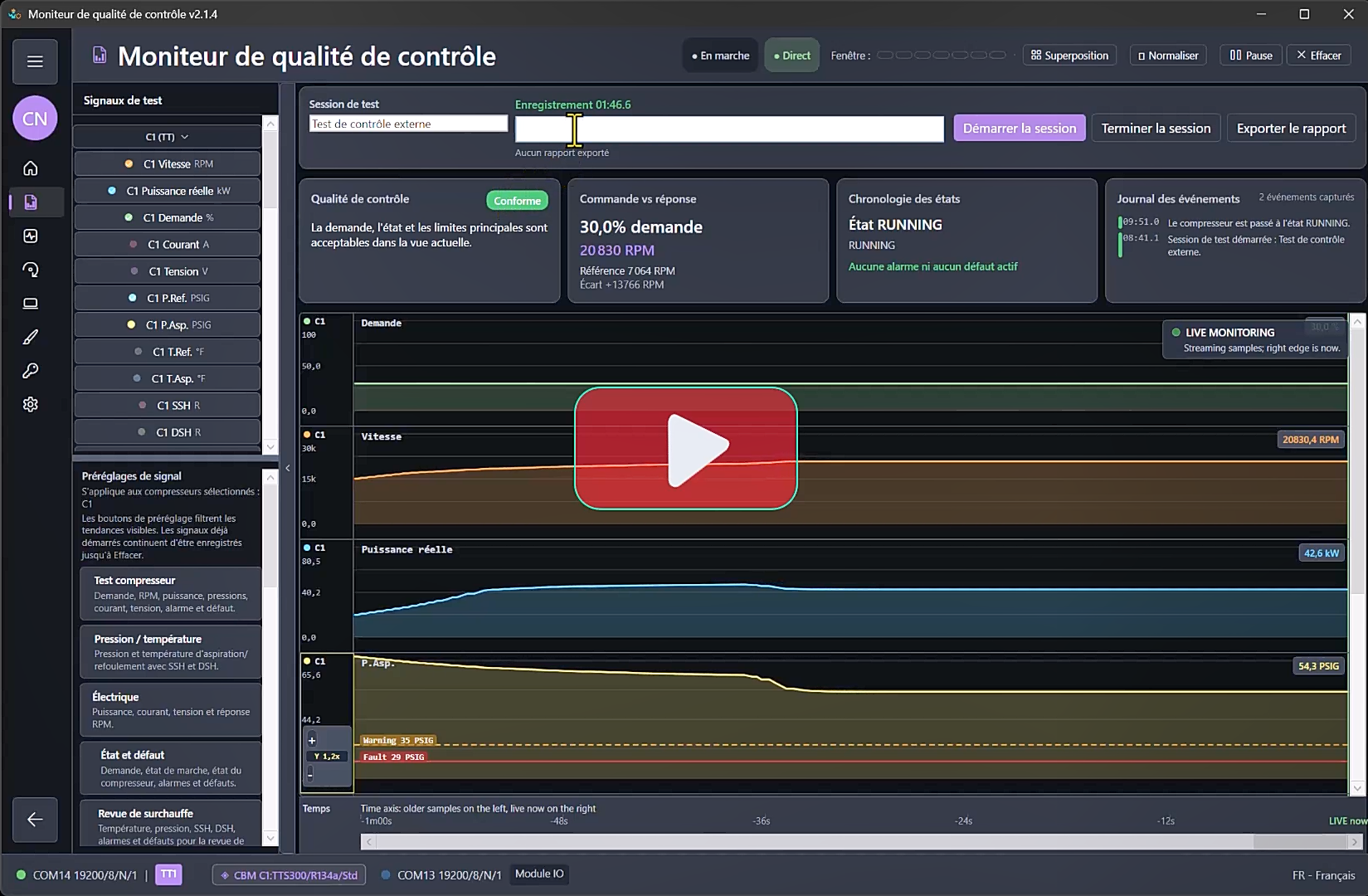The width and height of the screenshot is (1368, 896).
Task: Apply the Électrique preset
Action: click(x=171, y=710)
